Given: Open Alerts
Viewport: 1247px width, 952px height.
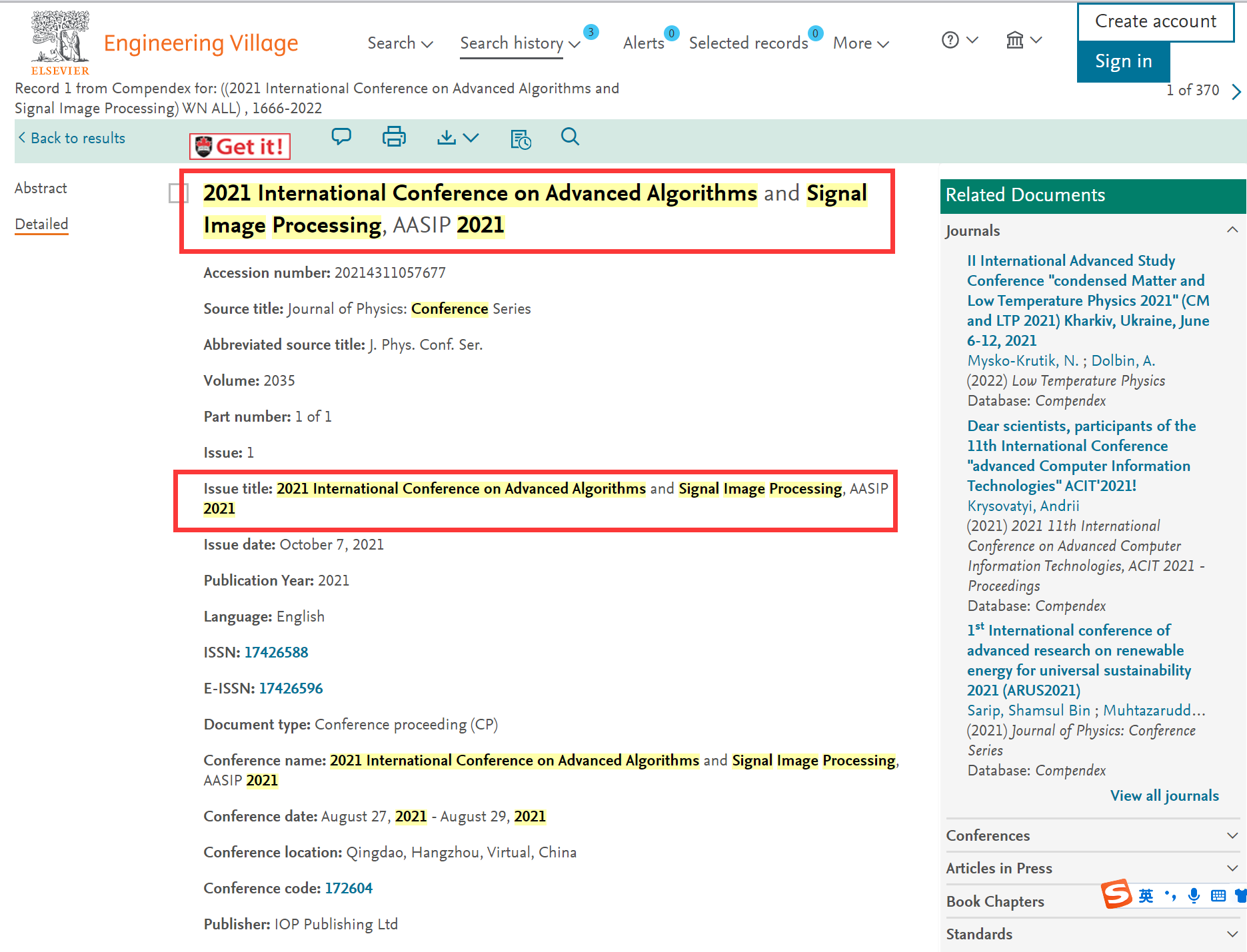Looking at the screenshot, I should pyautogui.click(x=644, y=43).
